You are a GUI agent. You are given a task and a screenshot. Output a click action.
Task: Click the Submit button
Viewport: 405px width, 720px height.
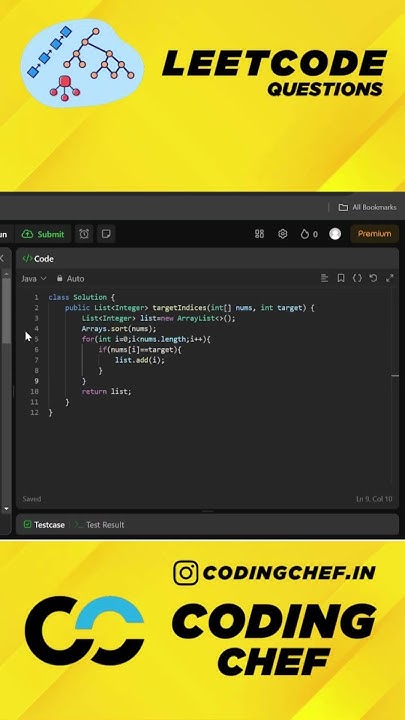(43, 234)
